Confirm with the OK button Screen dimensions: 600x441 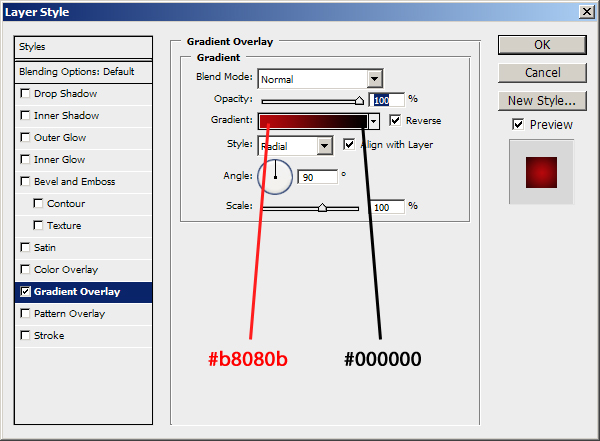542,45
